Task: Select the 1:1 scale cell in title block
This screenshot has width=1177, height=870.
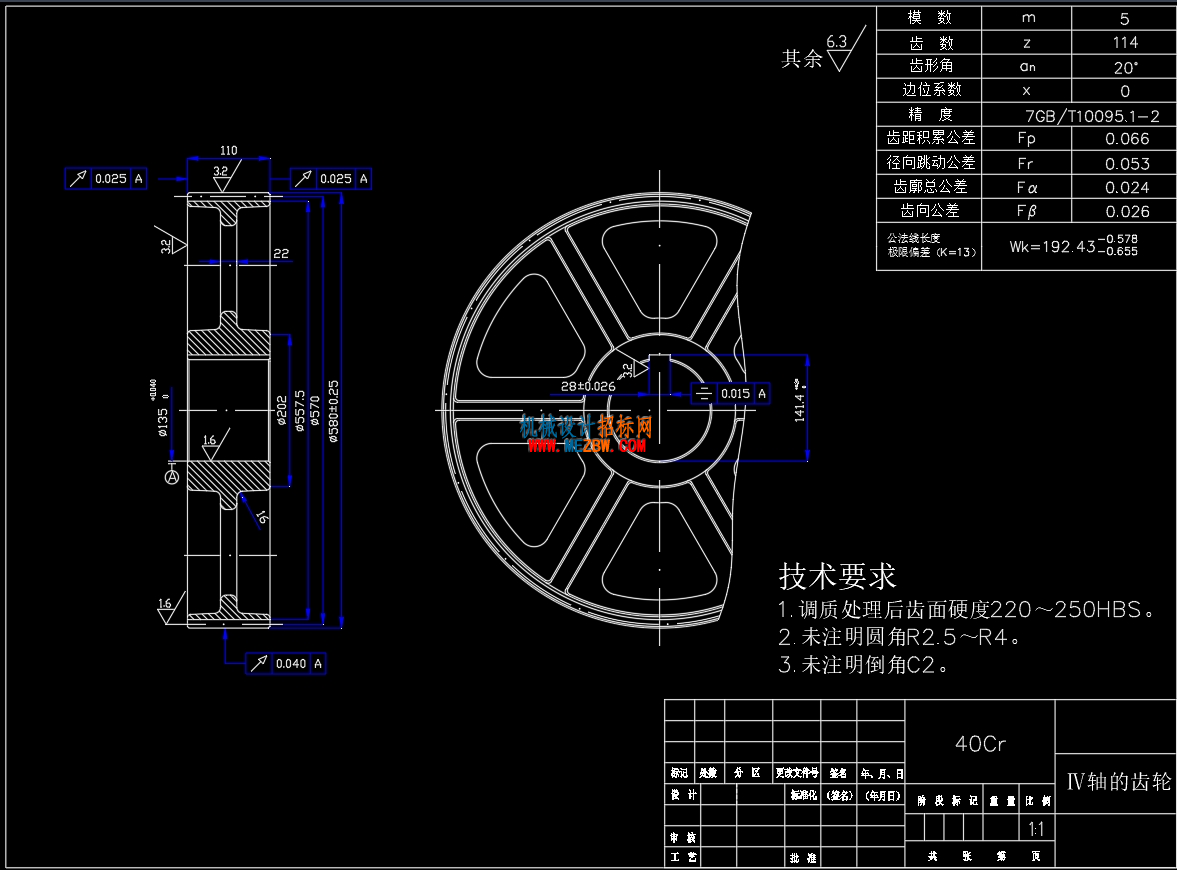Action: coord(1037,829)
